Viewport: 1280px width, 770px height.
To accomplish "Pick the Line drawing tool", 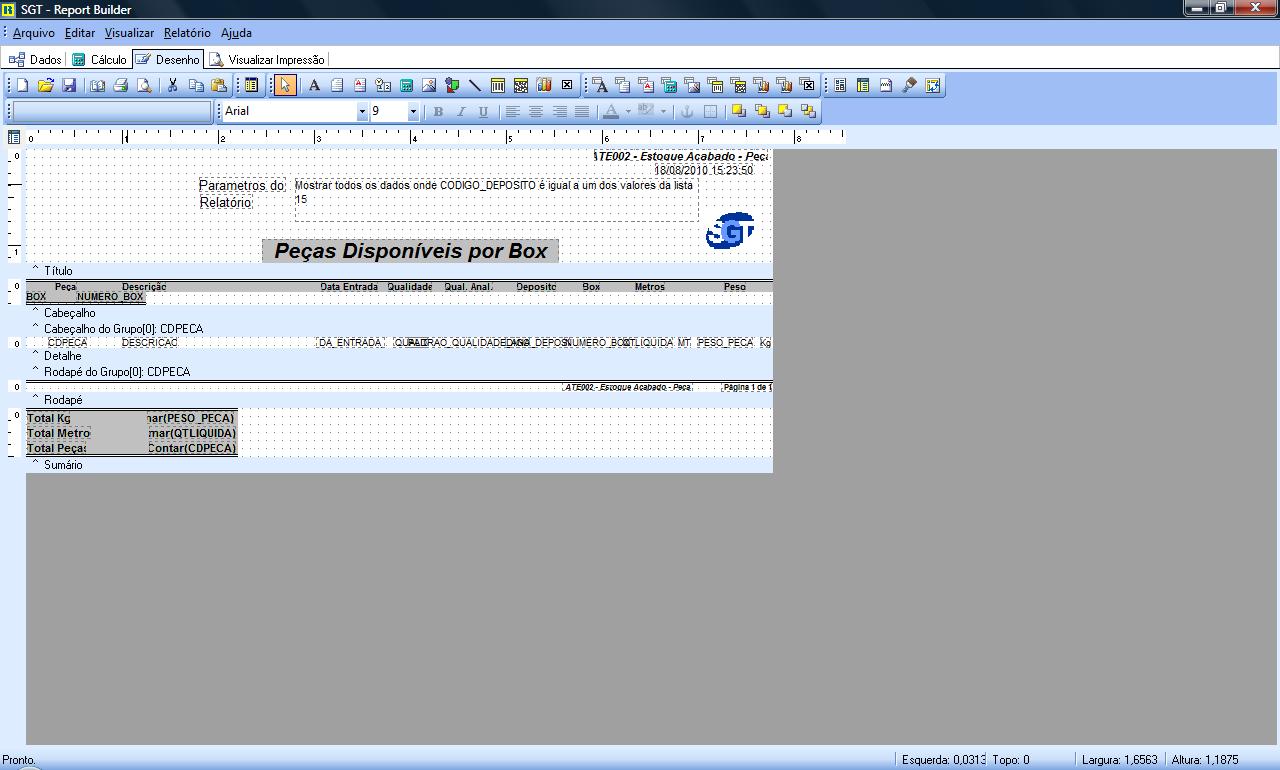I will (474, 85).
